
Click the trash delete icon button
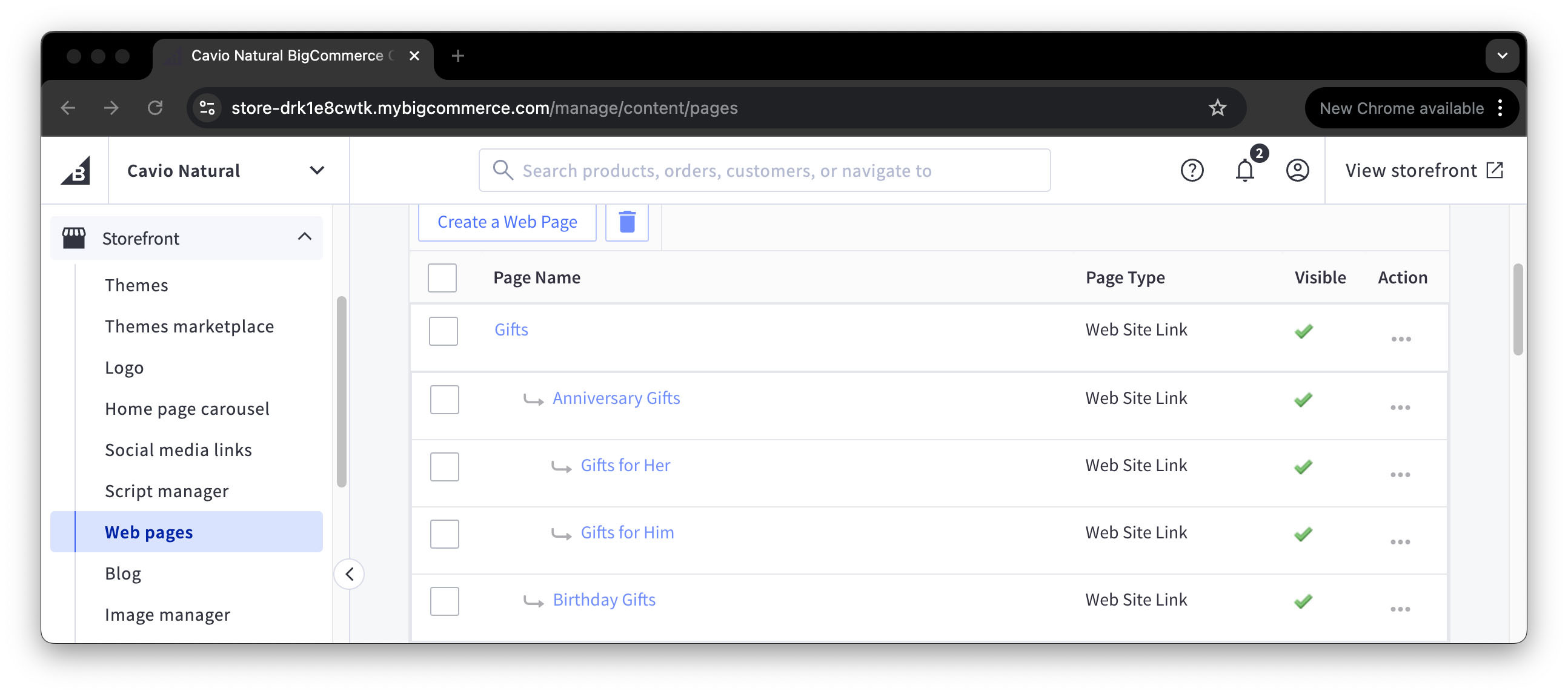[x=627, y=222]
